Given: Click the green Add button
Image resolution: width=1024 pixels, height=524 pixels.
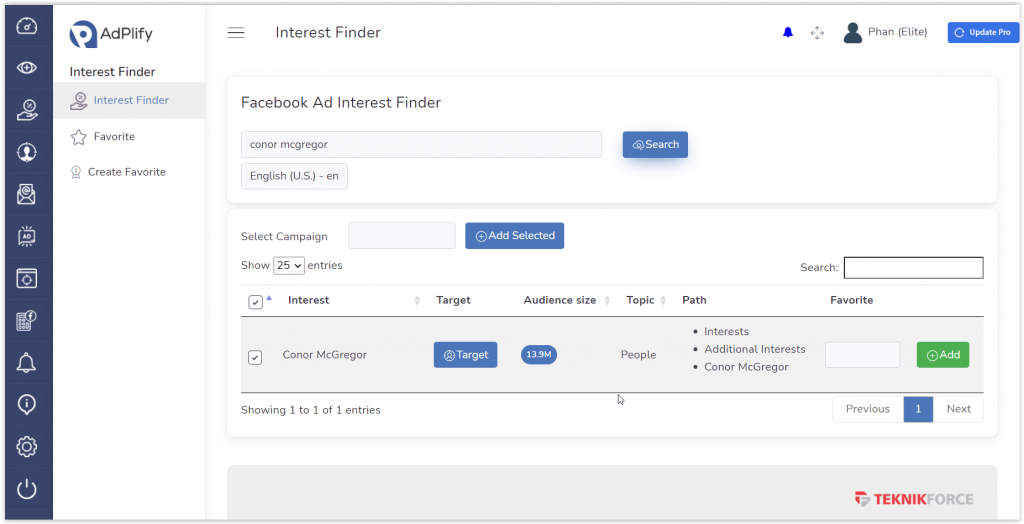Looking at the screenshot, I should click(x=942, y=355).
